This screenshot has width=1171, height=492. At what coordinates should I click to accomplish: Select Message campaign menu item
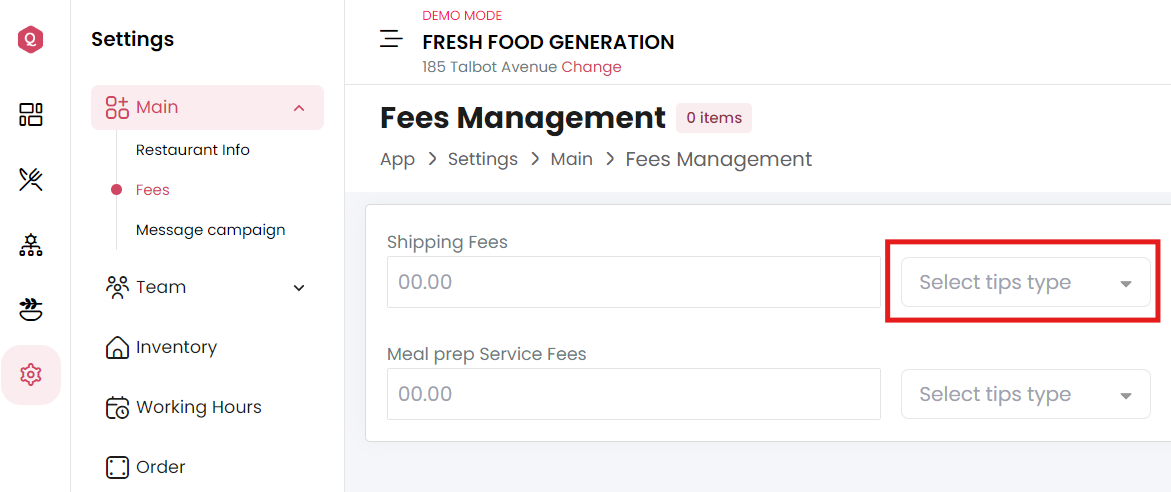coord(211,230)
